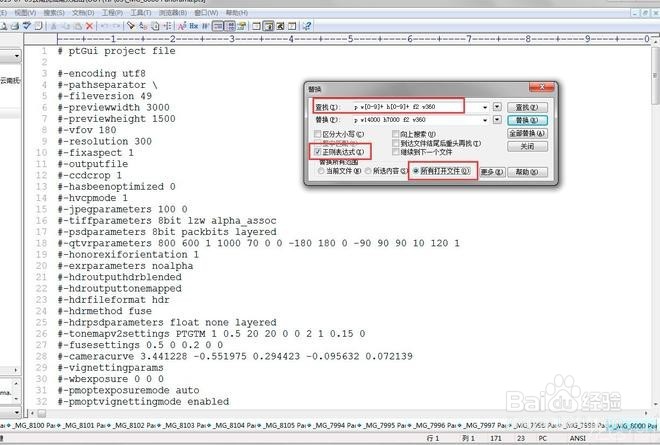Open the 窗口(W) Window menu

click(206, 13)
